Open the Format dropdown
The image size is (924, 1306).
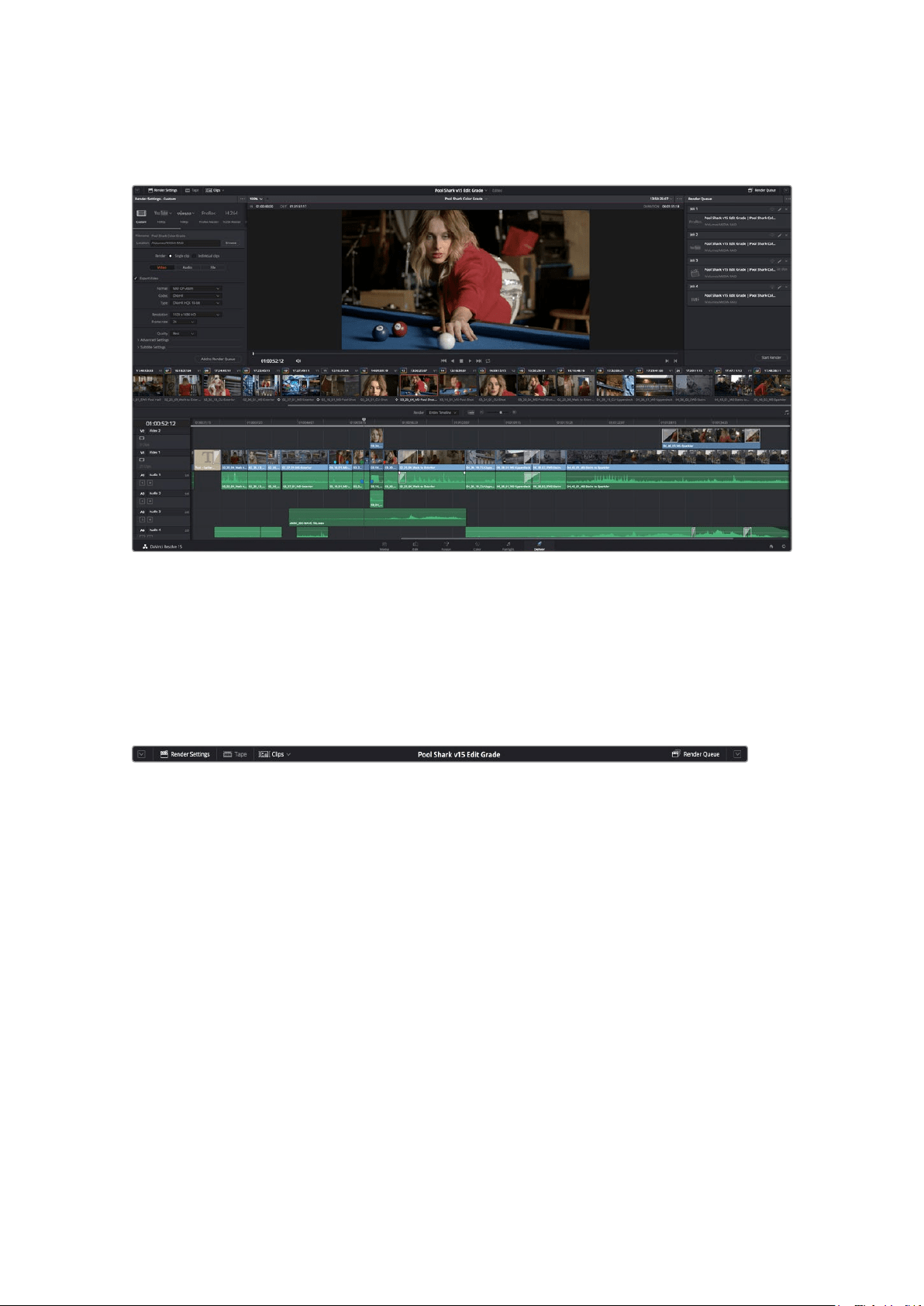point(196,288)
